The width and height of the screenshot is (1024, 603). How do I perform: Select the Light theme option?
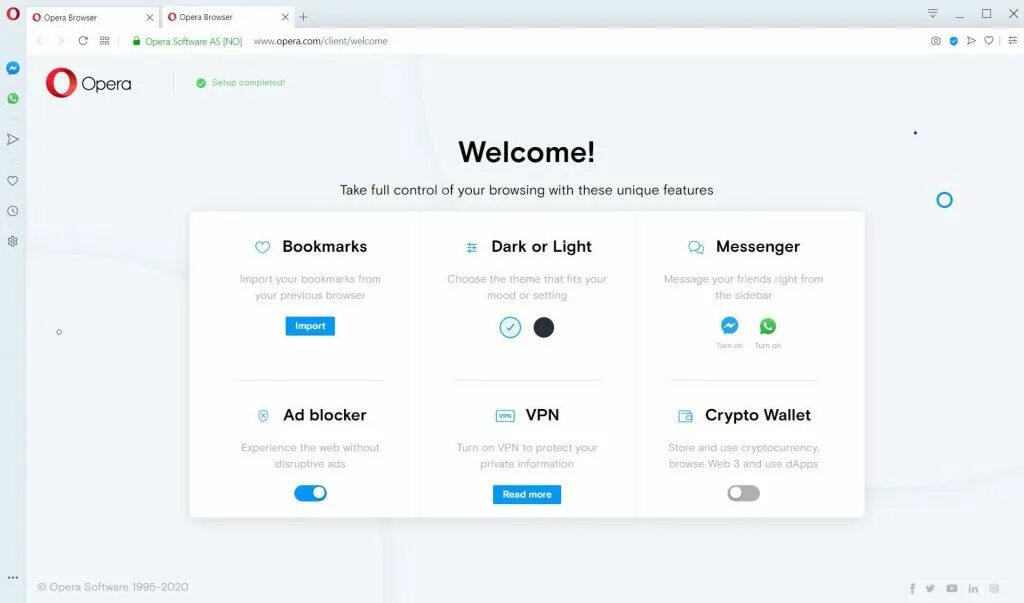pos(510,327)
